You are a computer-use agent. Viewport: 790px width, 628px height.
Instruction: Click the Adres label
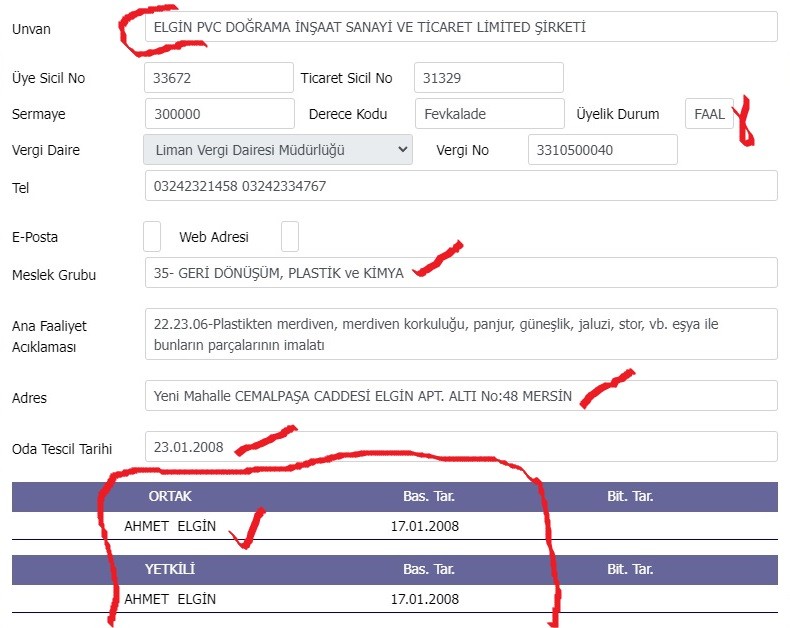(x=29, y=398)
